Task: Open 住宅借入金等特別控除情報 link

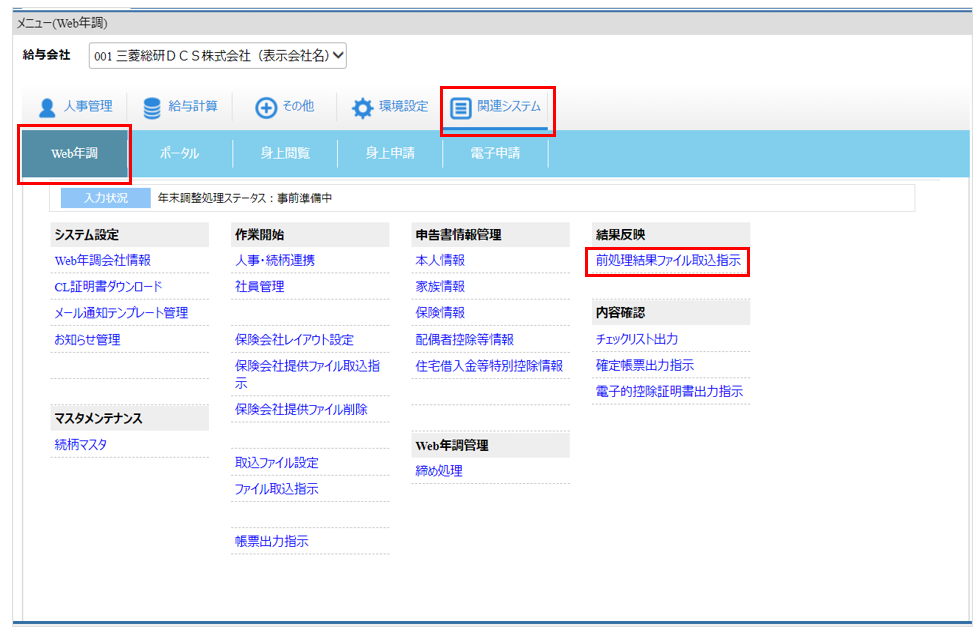Action: click(x=489, y=366)
